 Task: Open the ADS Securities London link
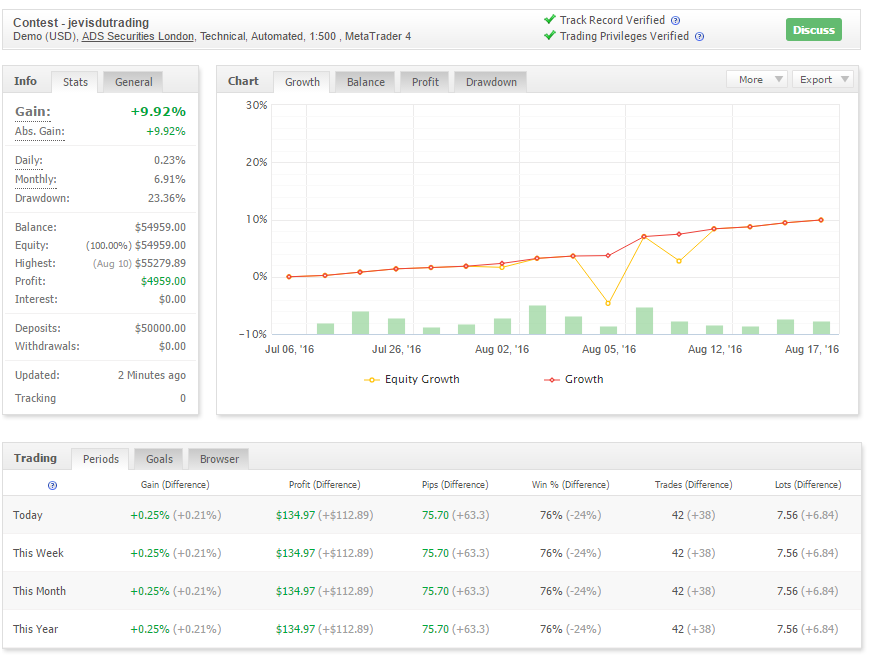(137, 37)
